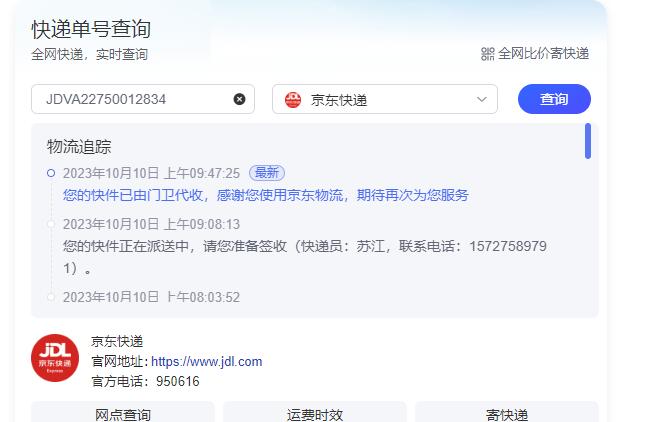Select the 09:08:13 tracking timestamp
The image size is (645, 422).
click(x=151, y=224)
